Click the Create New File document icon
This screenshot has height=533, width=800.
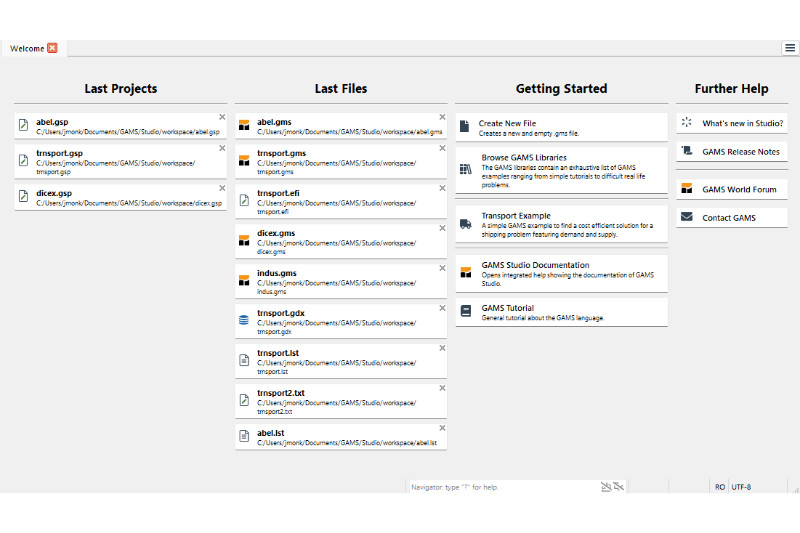click(464, 126)
